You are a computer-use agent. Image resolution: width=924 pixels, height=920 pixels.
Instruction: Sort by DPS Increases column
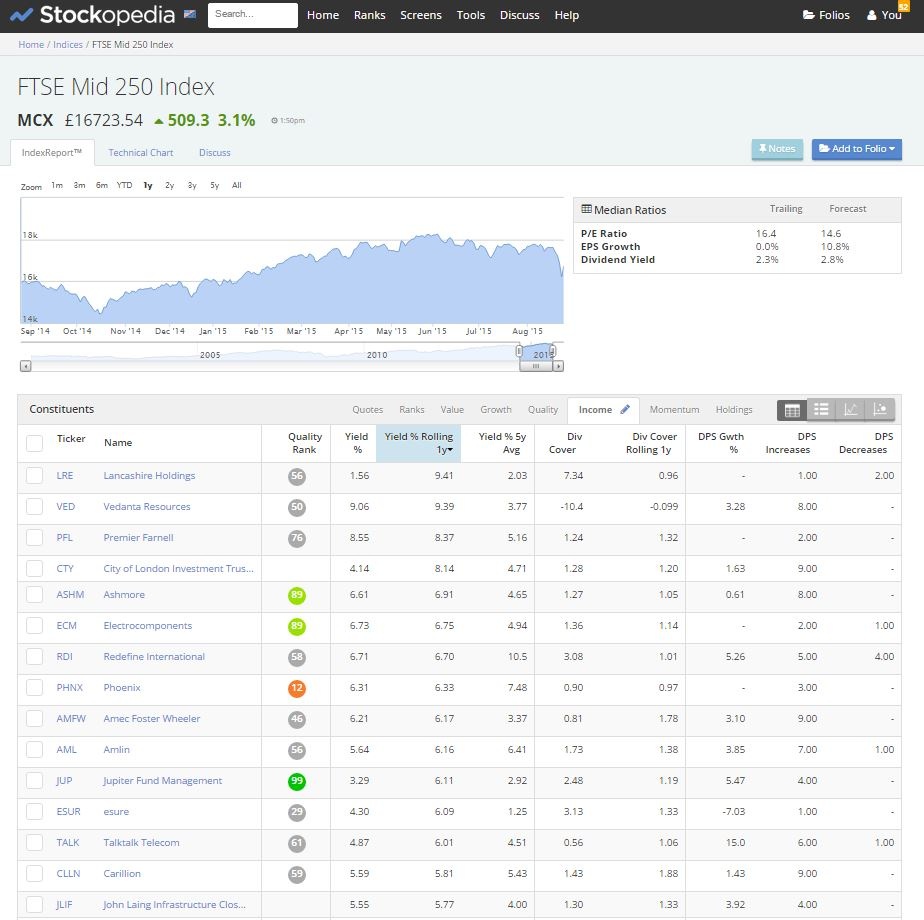click(x=790, y=443)
